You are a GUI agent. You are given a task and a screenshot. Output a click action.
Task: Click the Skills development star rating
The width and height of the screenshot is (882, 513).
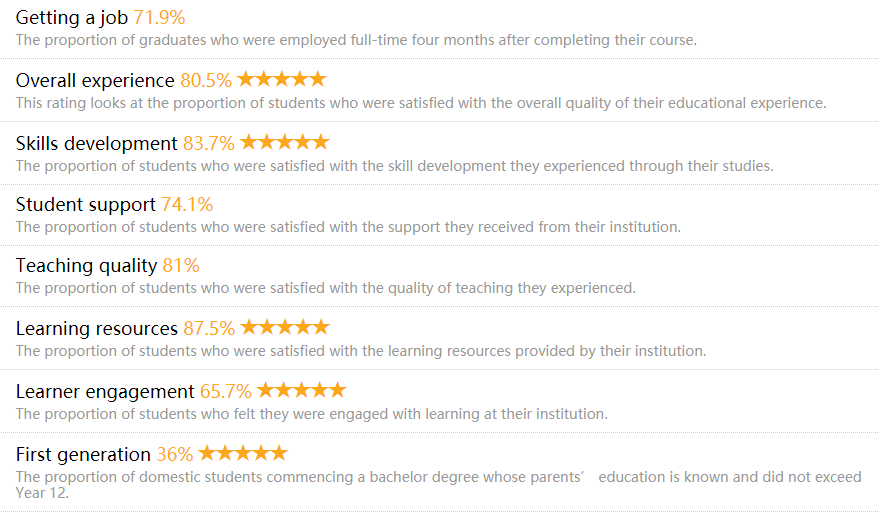[284, 143]
